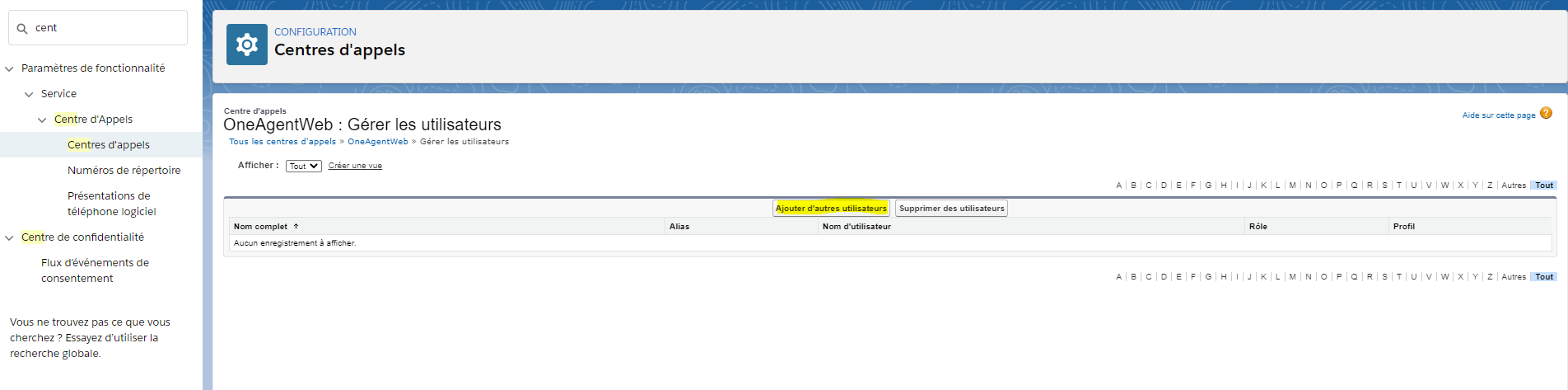Select Centres d'appels in sidebar
The image size is (1568, 390).
109,145
